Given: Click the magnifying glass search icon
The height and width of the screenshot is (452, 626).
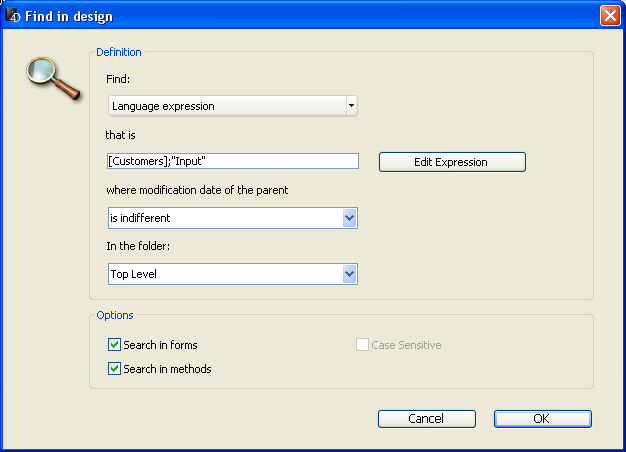Looking at the screenshot, I should click(x=54, y=77).
